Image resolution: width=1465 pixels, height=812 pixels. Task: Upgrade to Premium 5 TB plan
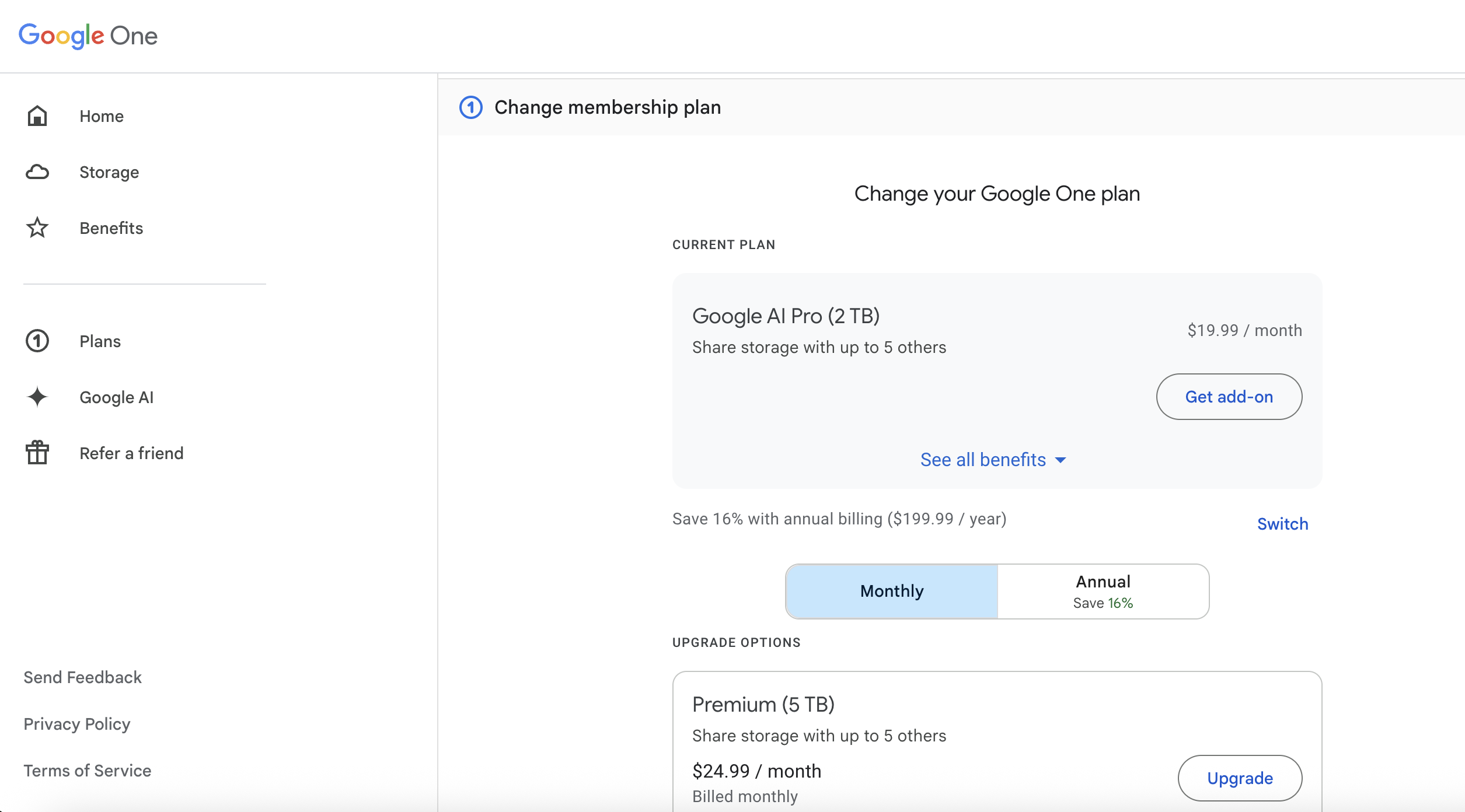(x=1240, y=778)
